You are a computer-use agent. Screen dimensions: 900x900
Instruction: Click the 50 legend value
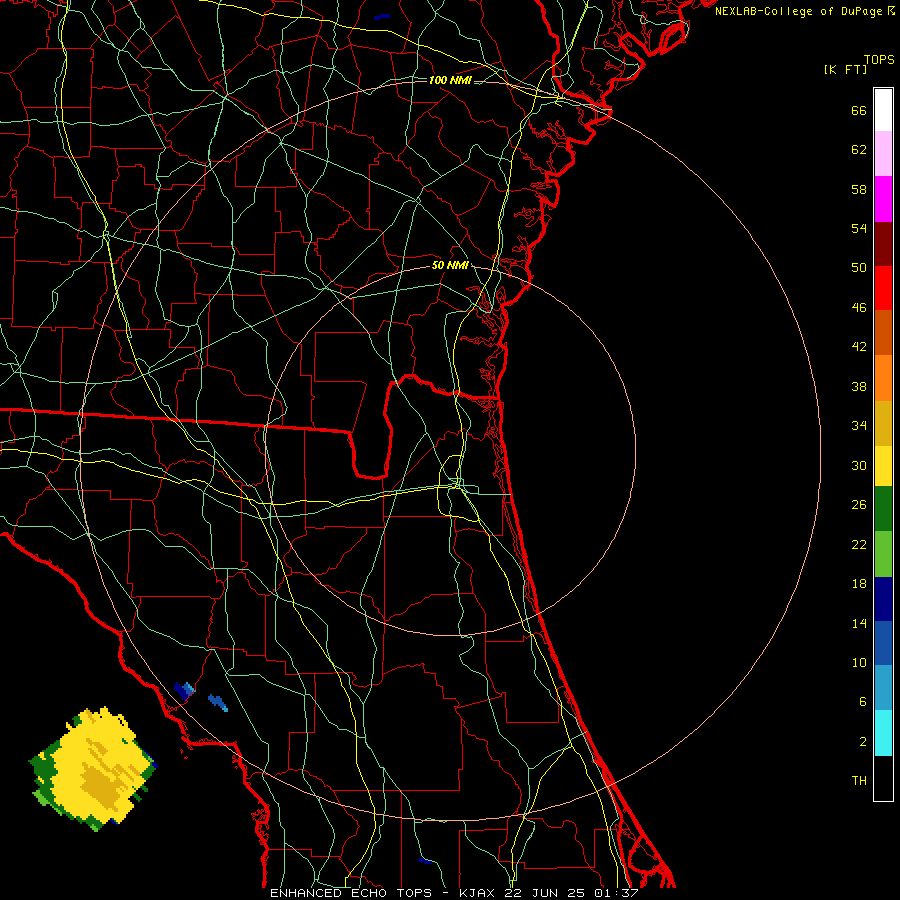tap(859, 267)
